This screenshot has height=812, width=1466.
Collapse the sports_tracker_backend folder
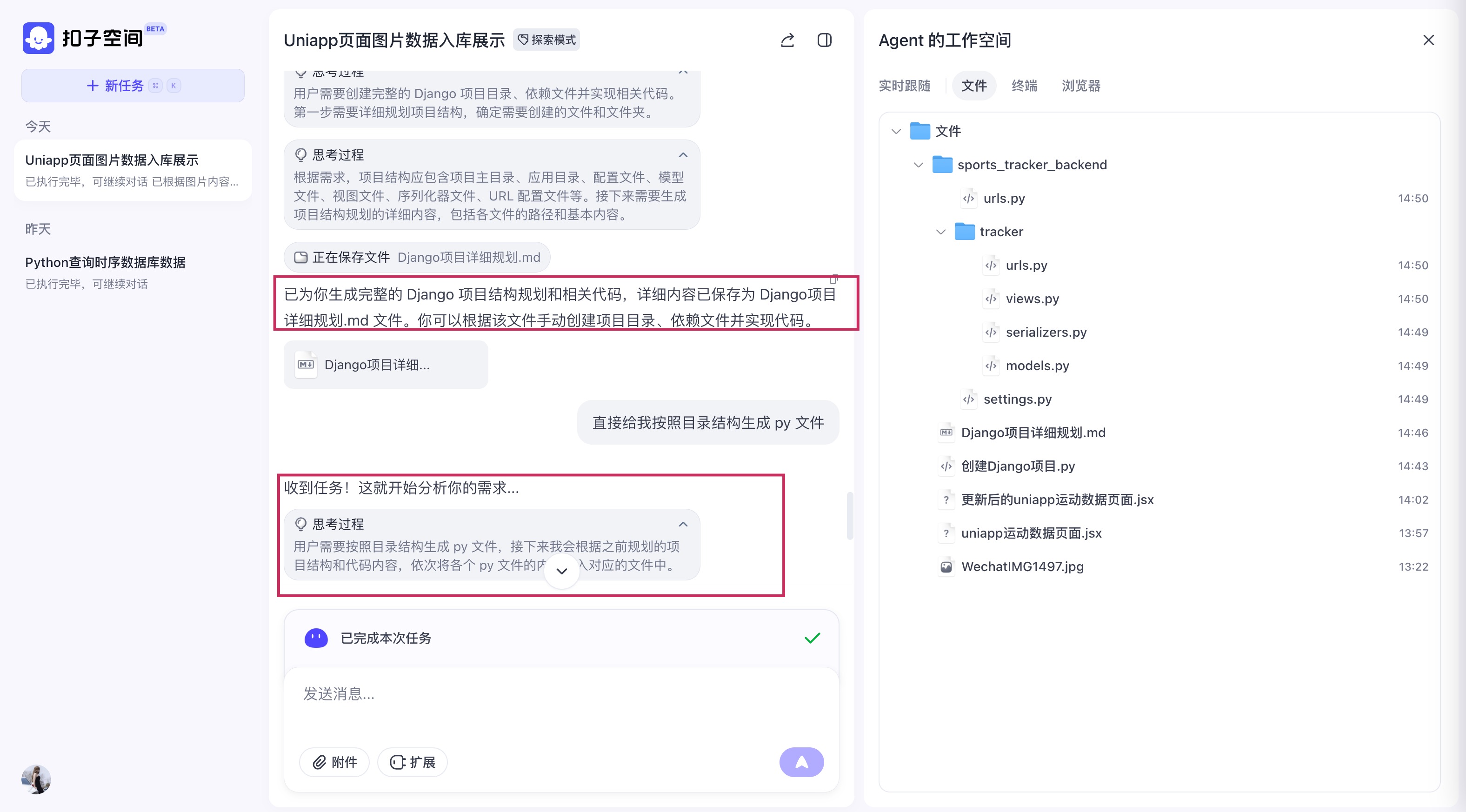click(918, 165)
